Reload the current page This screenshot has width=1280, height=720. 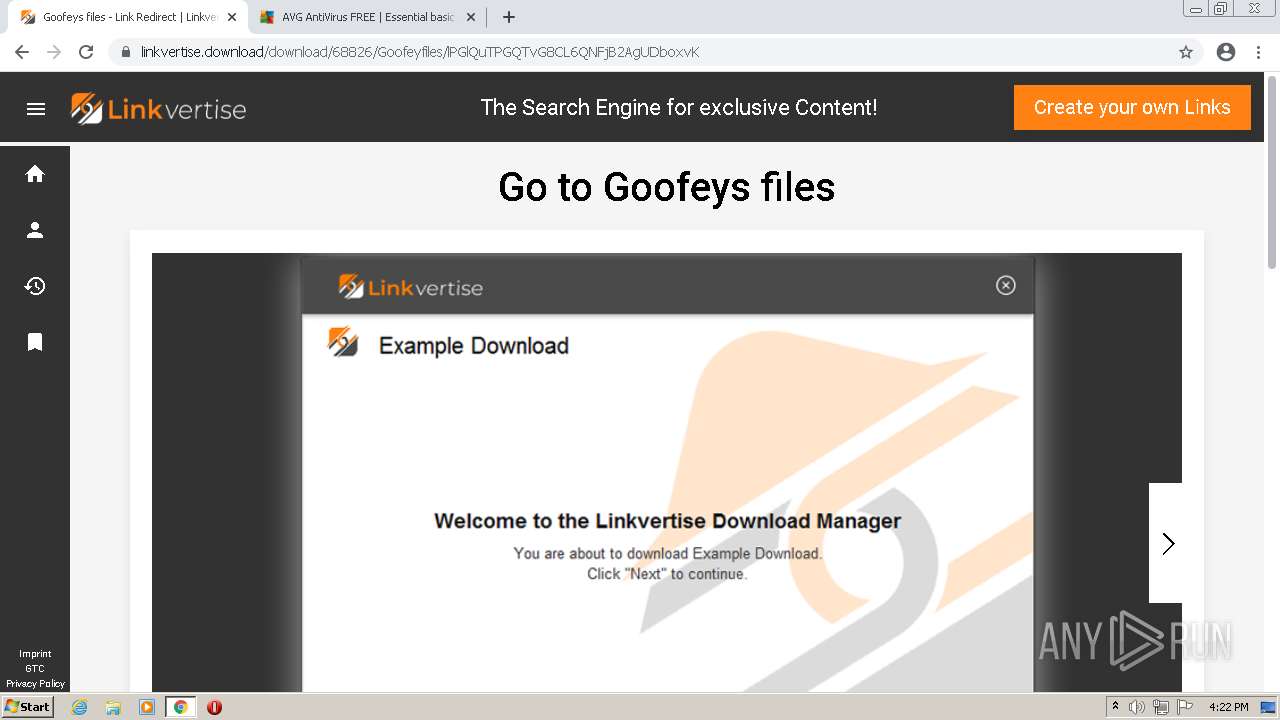(x=86, y=52)
